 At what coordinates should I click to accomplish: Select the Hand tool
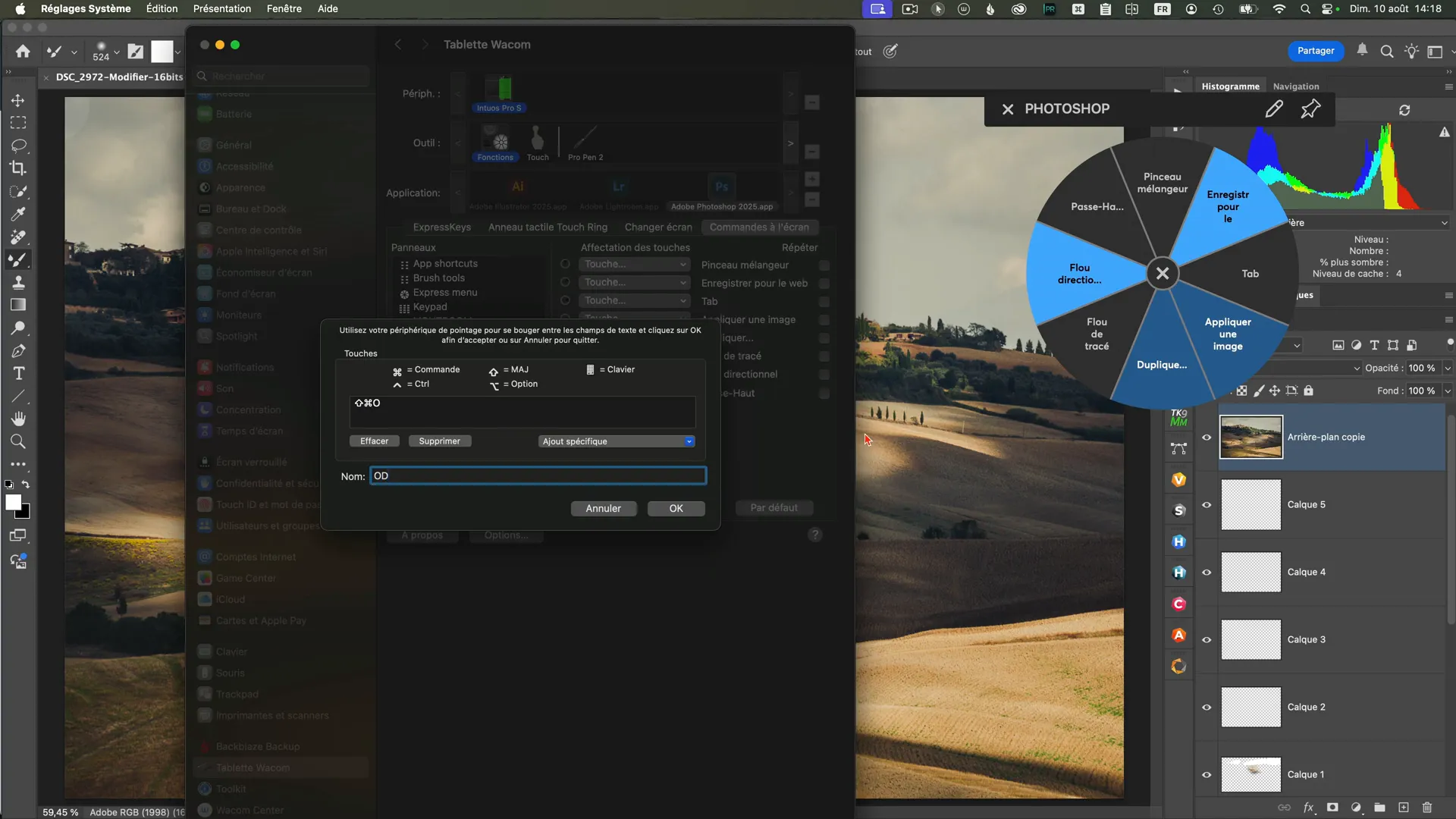18,419
